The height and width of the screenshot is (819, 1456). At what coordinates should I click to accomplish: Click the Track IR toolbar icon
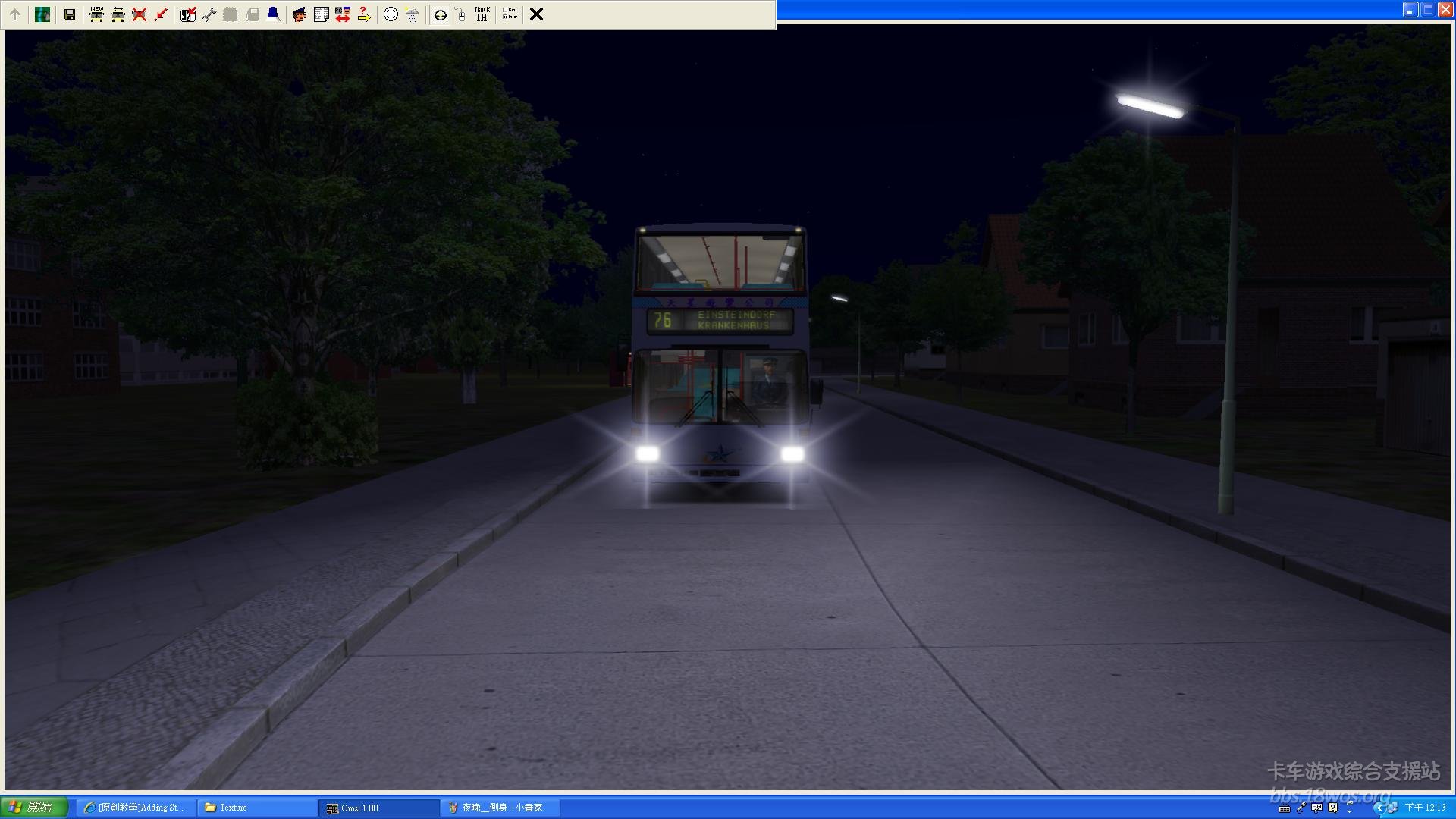point(482,14)
